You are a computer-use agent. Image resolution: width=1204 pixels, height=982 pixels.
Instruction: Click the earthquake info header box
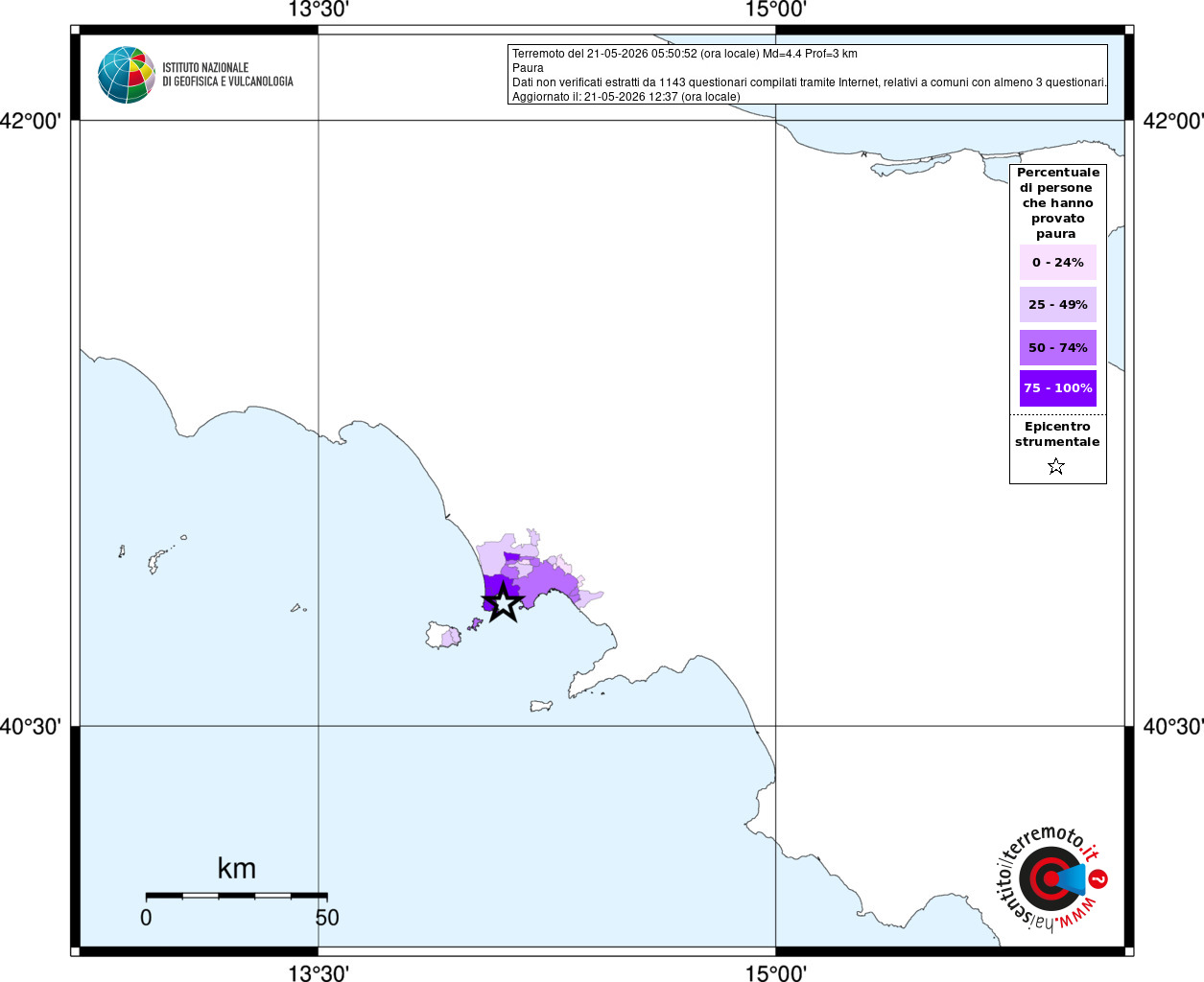click(808, 75)
